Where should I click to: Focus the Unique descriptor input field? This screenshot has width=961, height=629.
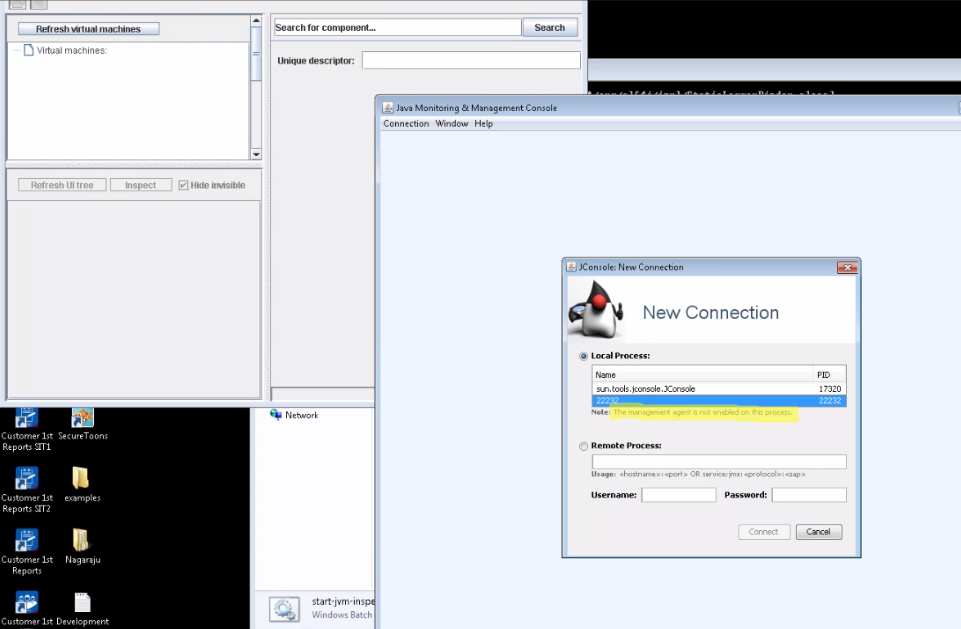[471, 61]
